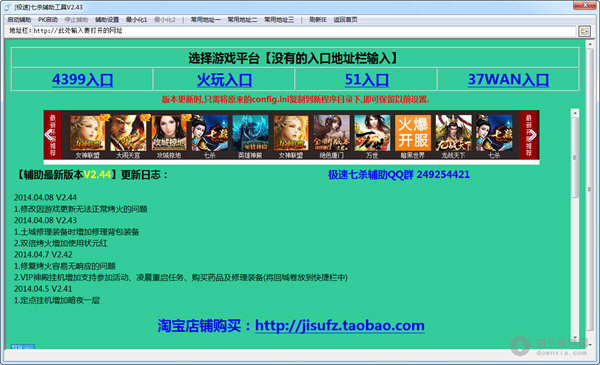Click the inner scrollbar up arrow
Image resolution: width=600 pixels, height=365 pixels.
pyautogui.click(x=574, y=113)
